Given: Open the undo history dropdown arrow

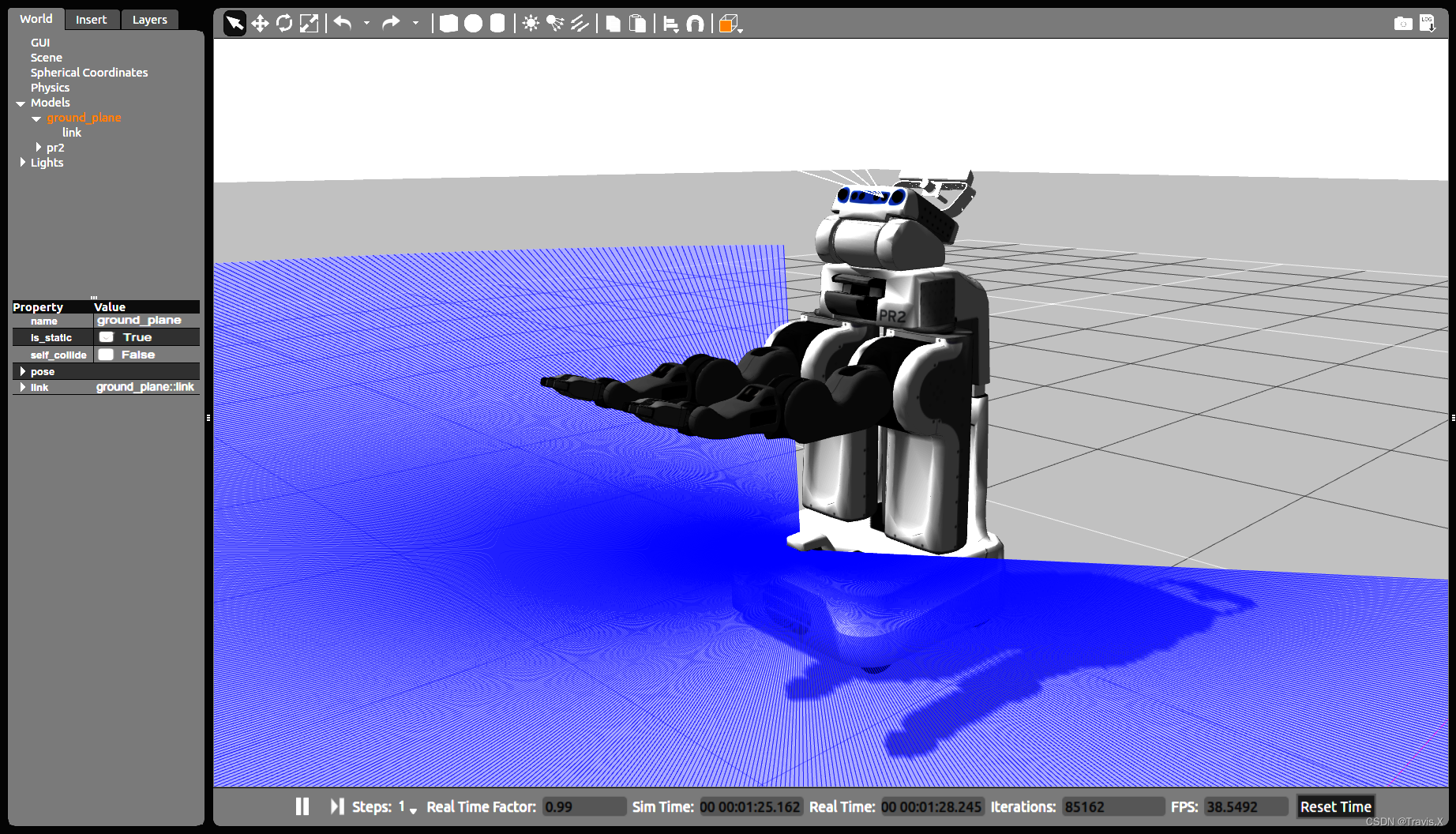Looking at the screenshot, I should [366, 24].
